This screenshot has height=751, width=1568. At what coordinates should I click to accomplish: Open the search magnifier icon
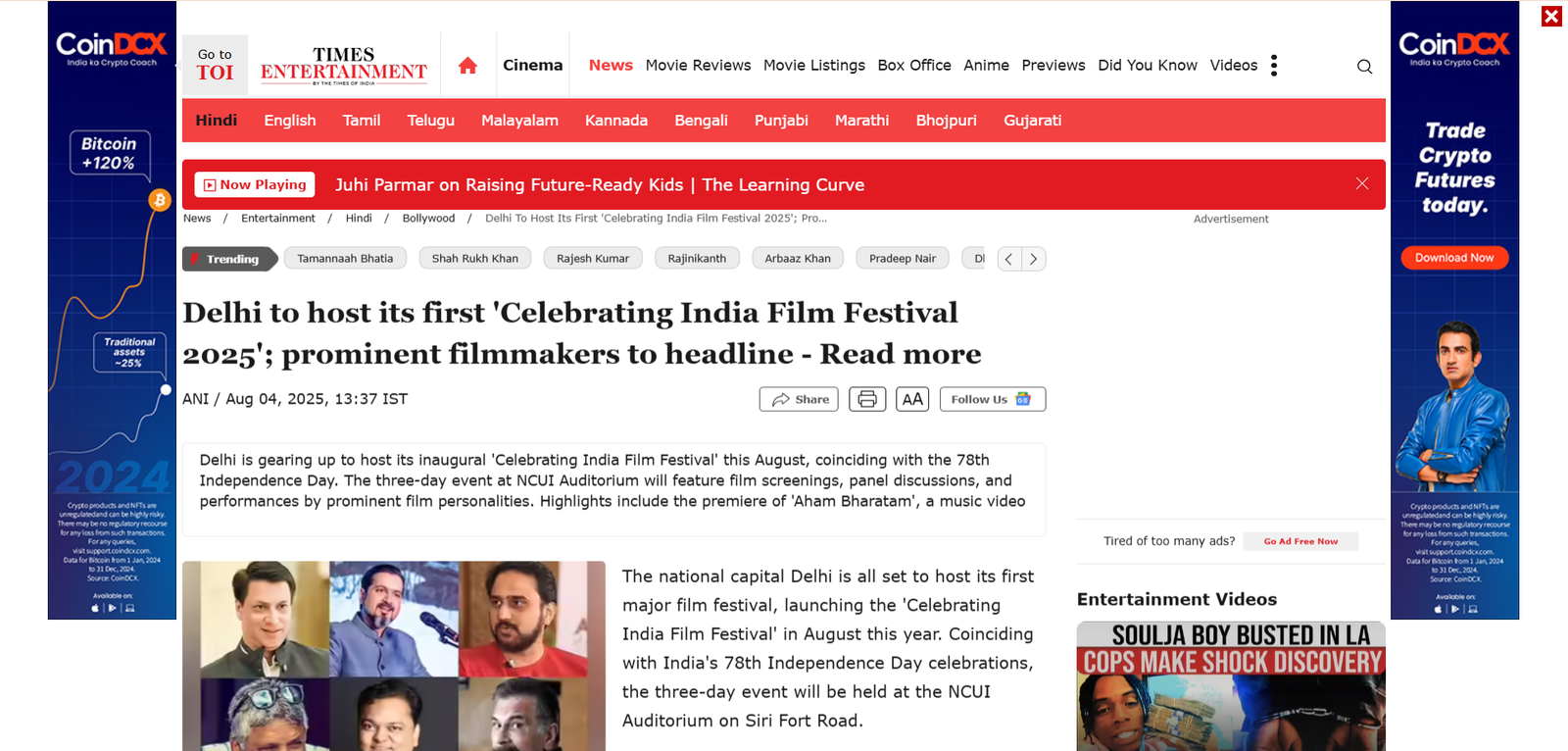point(1364,67)
